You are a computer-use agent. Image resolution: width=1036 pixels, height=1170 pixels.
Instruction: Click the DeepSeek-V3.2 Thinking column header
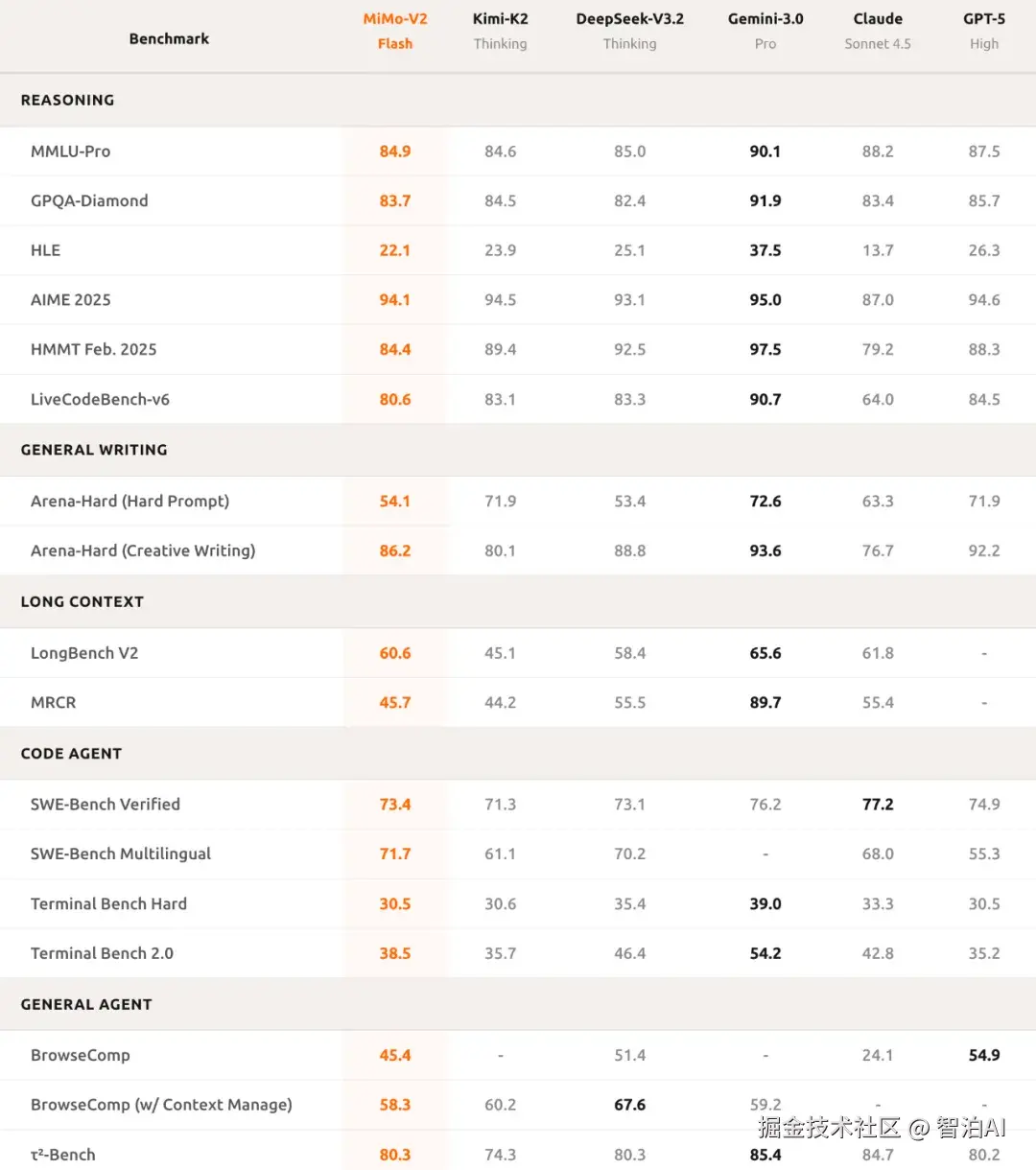click(x=629, y=31)
